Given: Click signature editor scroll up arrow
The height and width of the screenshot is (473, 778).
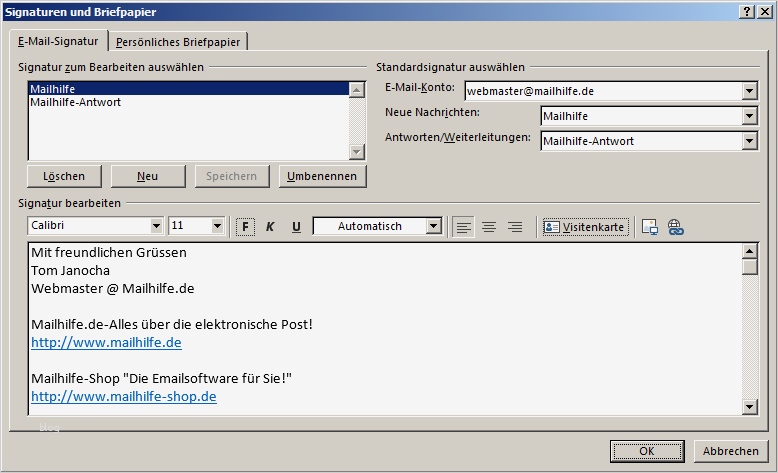Looking at the screenshot, I should (x=749, y=251).
